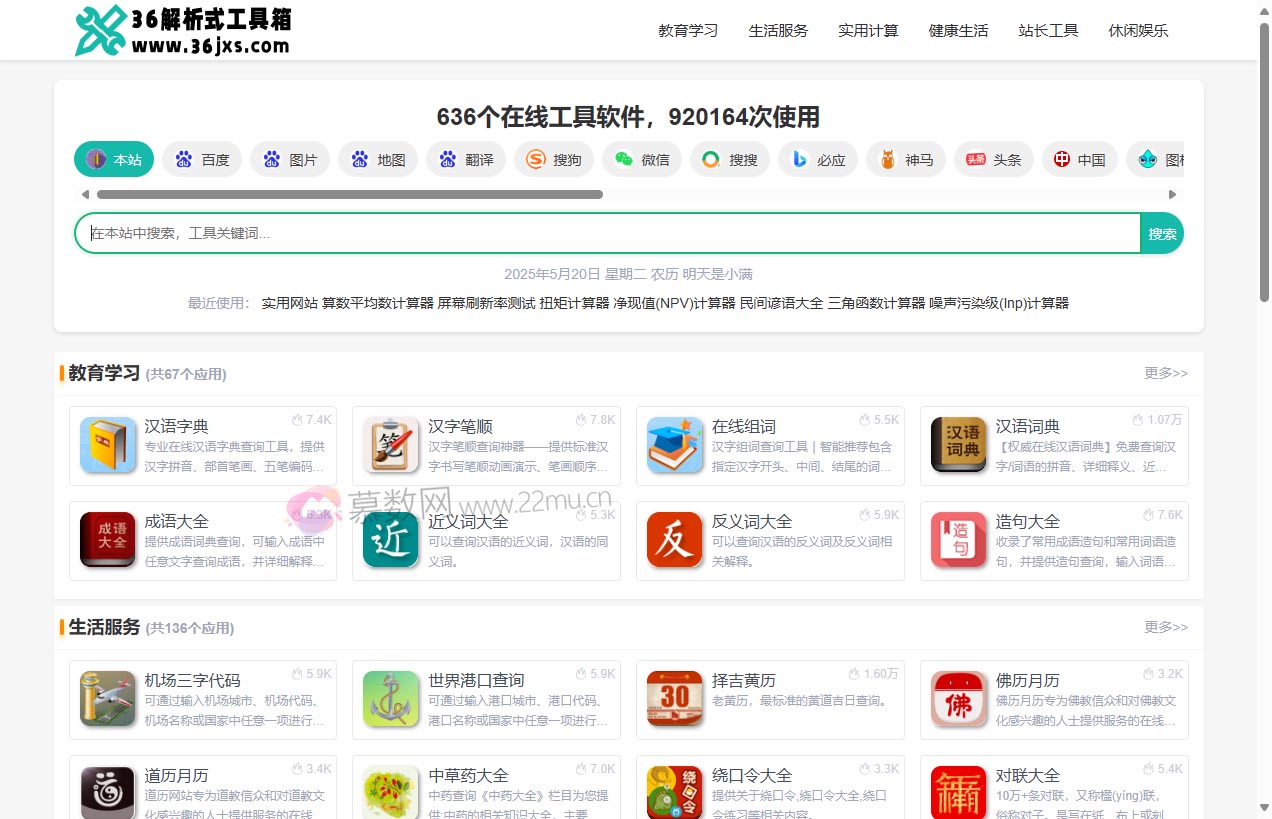Viewport: 1272px width, 819px height.
Task: Open the 汉语字典 dictionary tool icon
Action: coord(106,446)
